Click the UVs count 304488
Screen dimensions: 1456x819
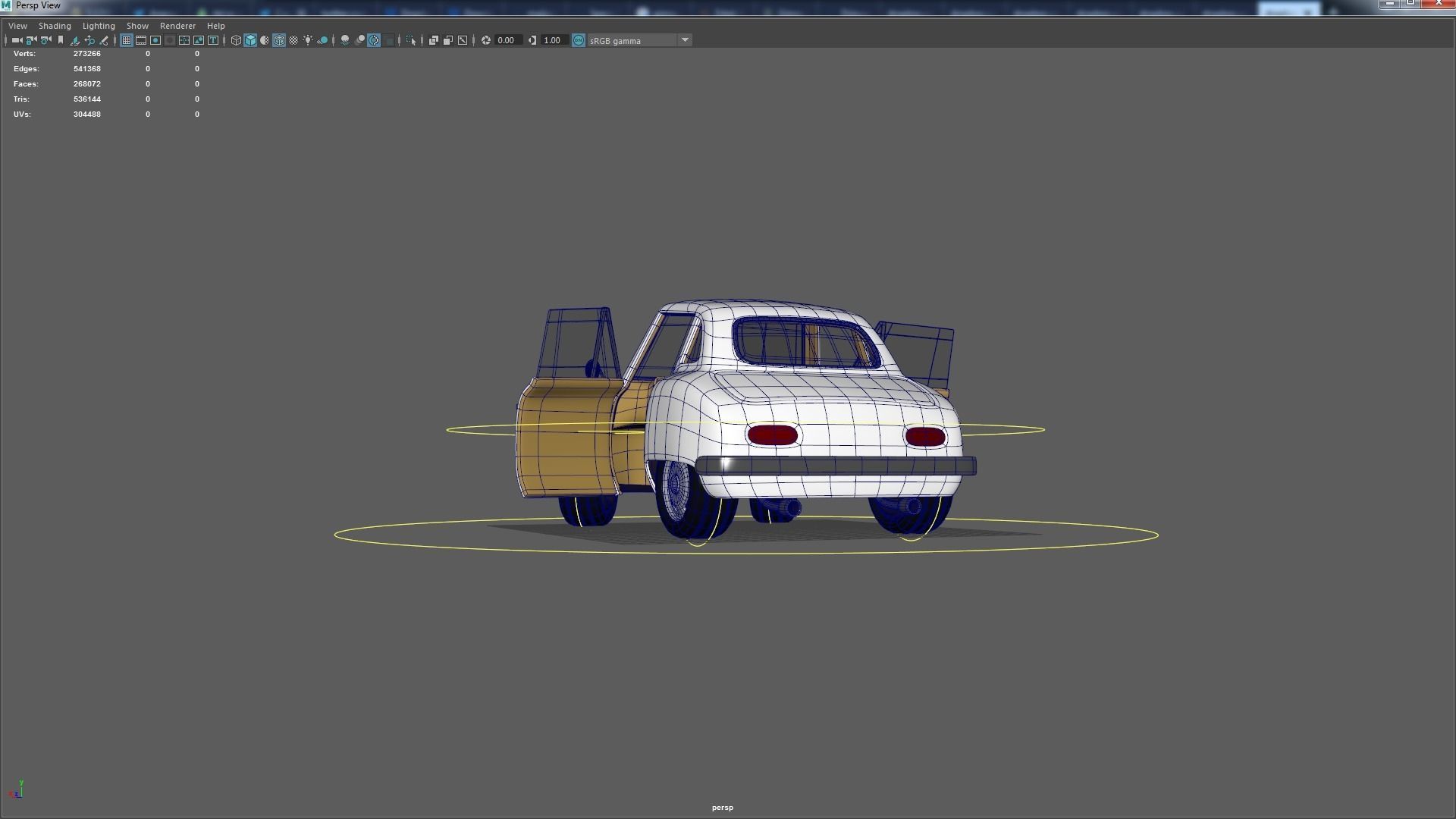pos(87,115)
